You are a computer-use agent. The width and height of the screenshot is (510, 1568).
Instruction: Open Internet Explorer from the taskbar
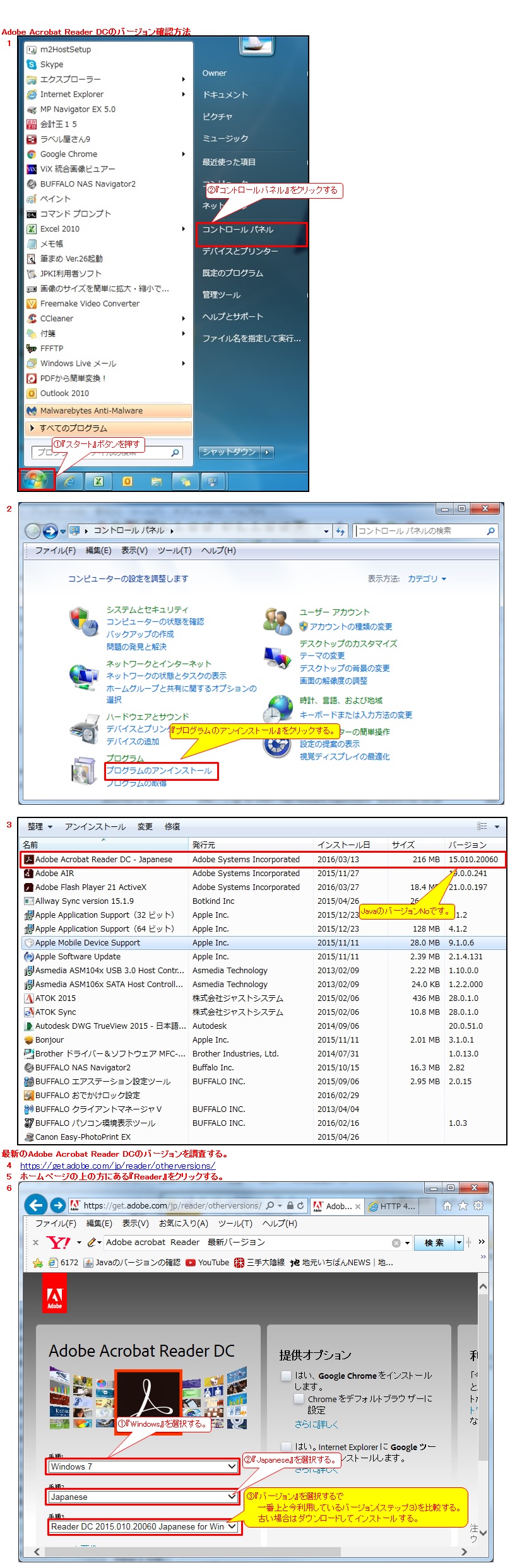[x=69, y=481]
